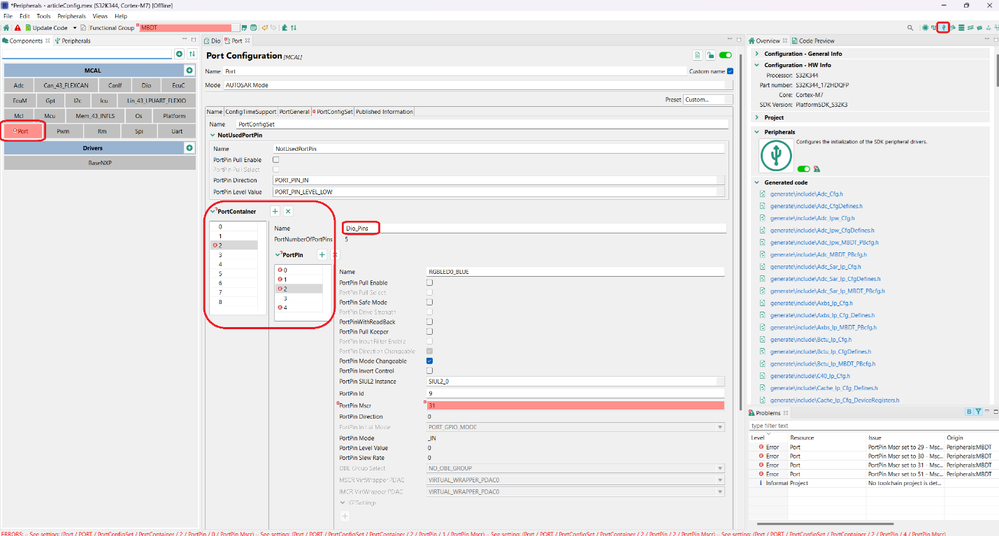Screen dimensions: 999x536
Task: Open the Update Code dropdown arrow
Action: (75, 27)
